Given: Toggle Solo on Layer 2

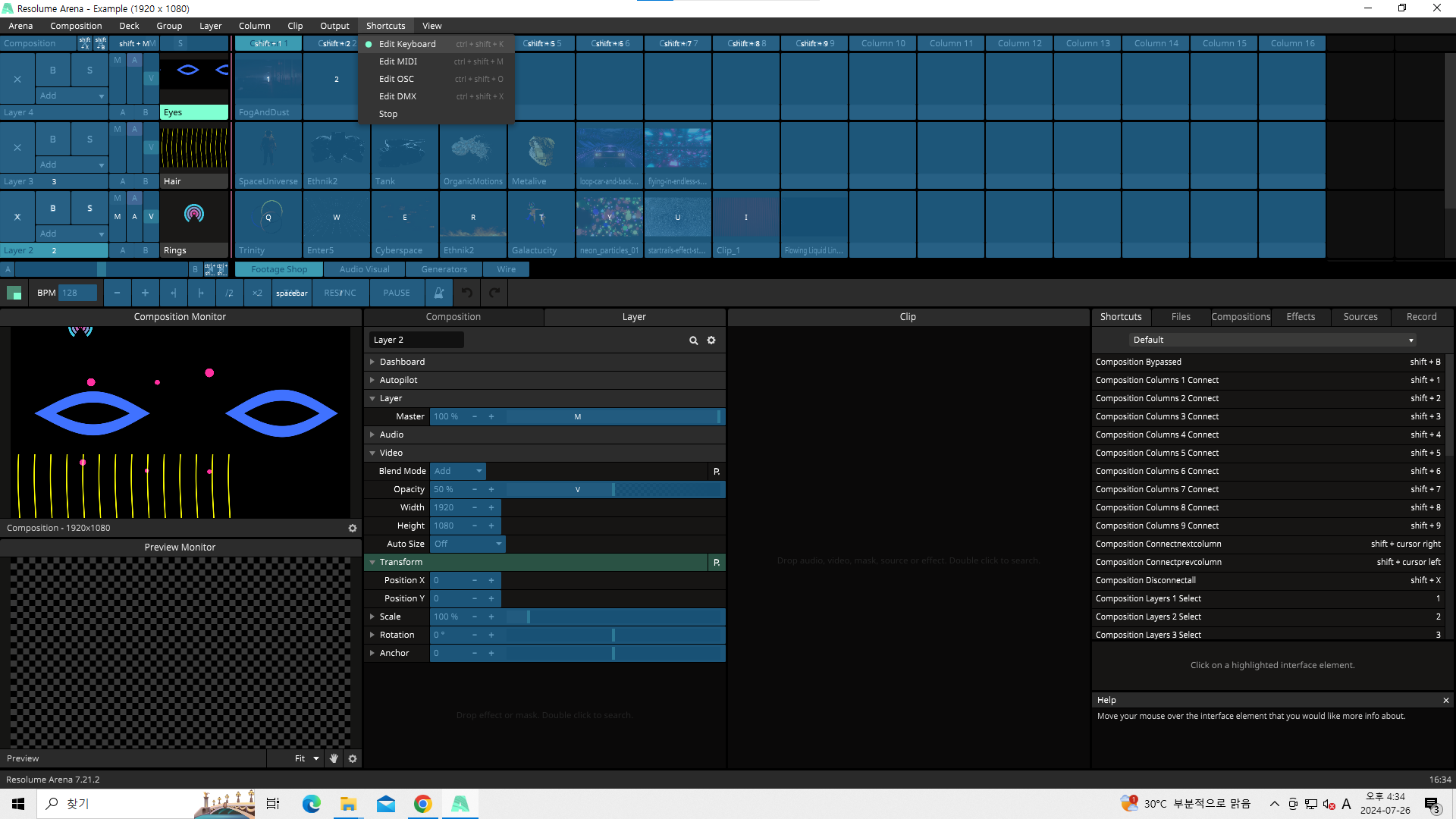Looking at the screenshot, I should 89,208.
